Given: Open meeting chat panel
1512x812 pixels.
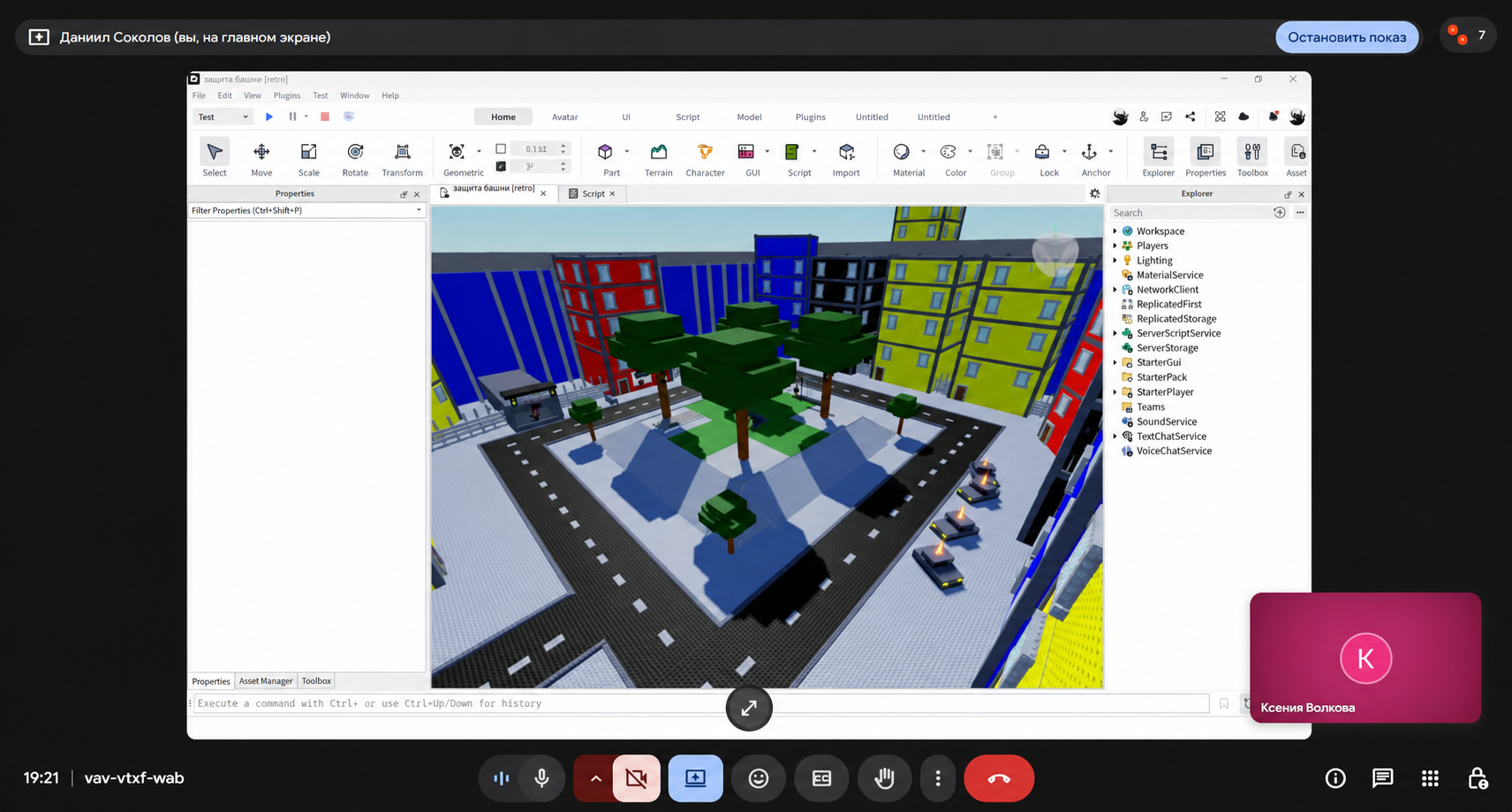Looking at the screenshot, I should (1383, 778).
